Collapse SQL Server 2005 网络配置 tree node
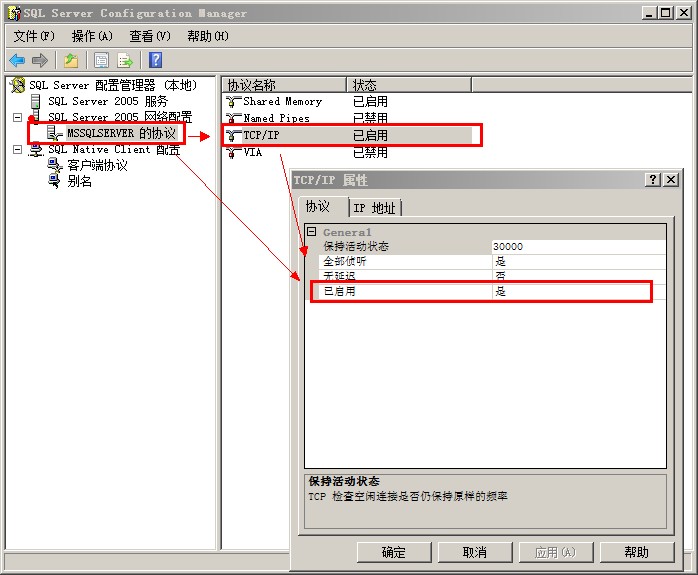 pos(17,118)
